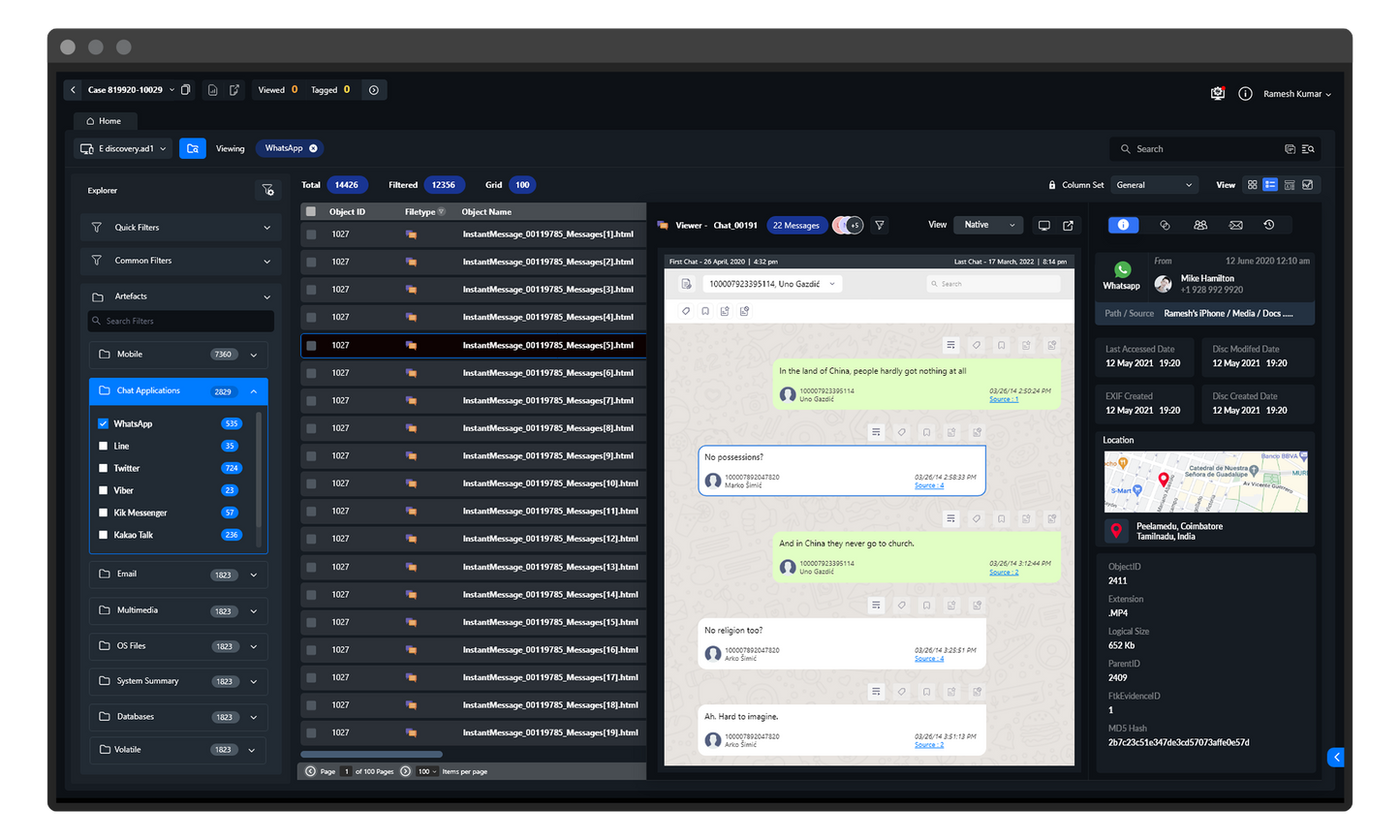Click the system notifications monitor icon

coord(1218,94)
